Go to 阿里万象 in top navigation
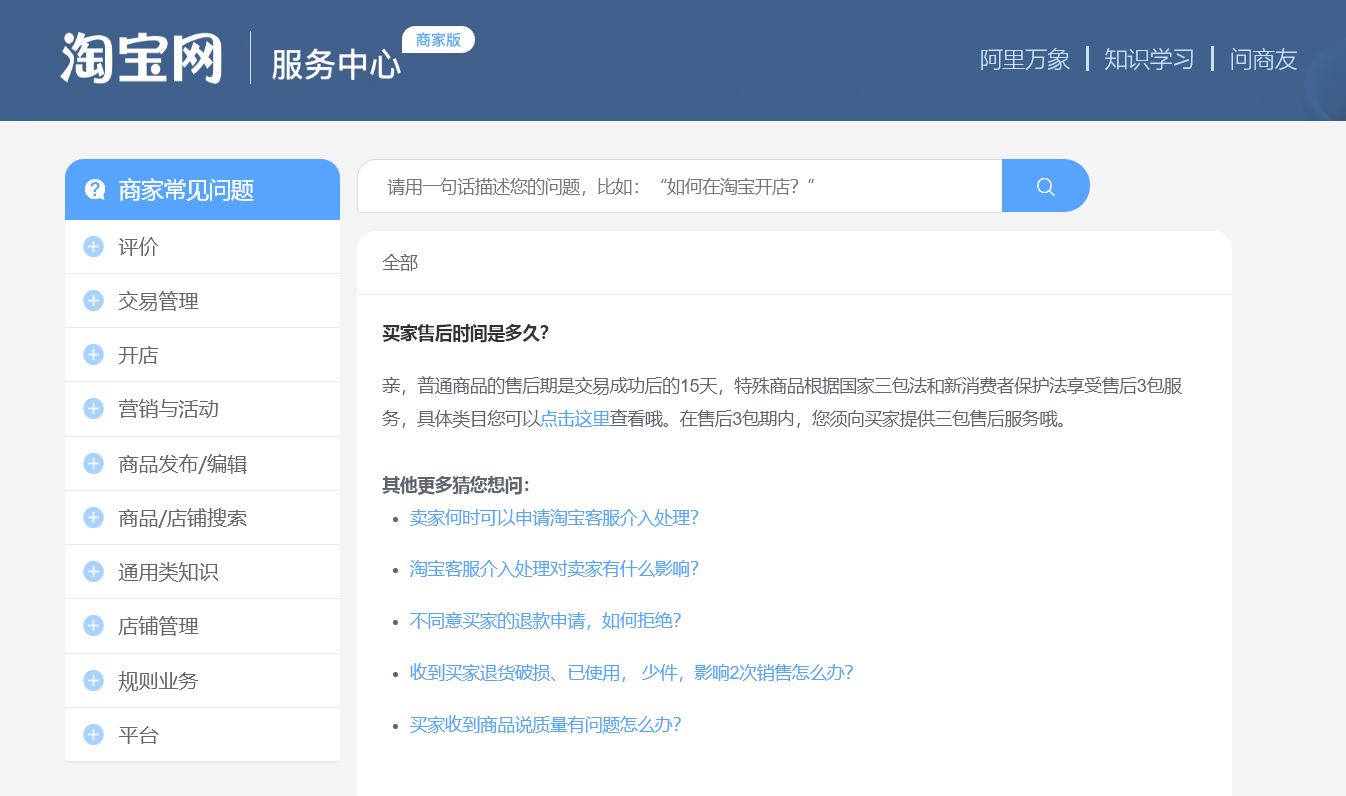The width and height of the screenshot is (1346, 796). (1025, 59)
